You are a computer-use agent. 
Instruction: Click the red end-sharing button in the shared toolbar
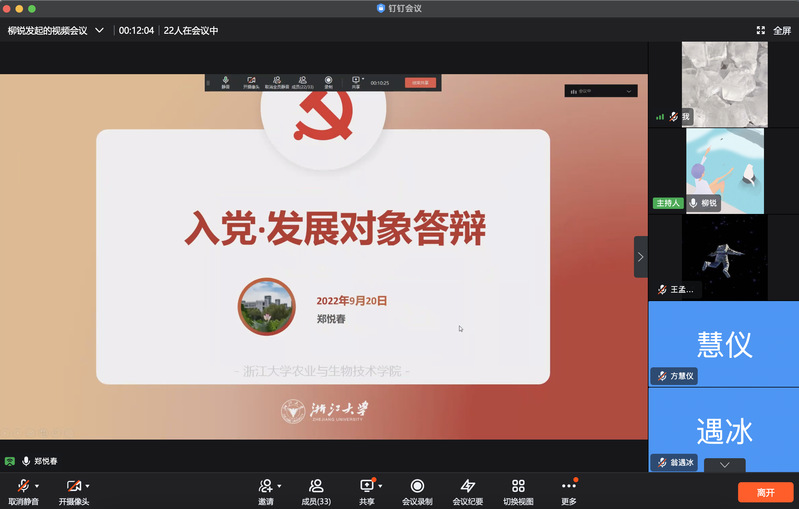420,83
